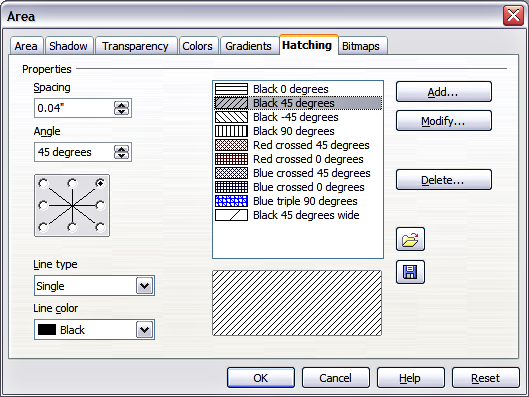The width and height of the screenshot is (529, 397).
Task: Click the black Line color swatch
Action: pyautogui.click(x=47, y=330)
